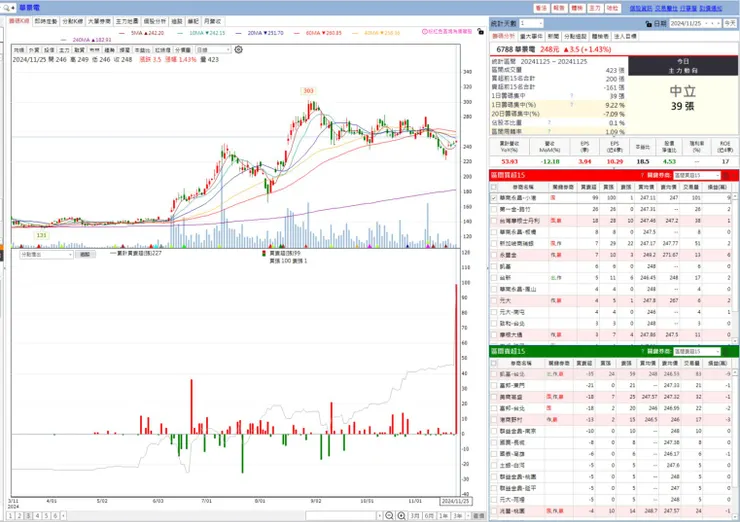Check the 富邦-台北 row checkbox
The image size is (740, 522).
coord(494,408)
